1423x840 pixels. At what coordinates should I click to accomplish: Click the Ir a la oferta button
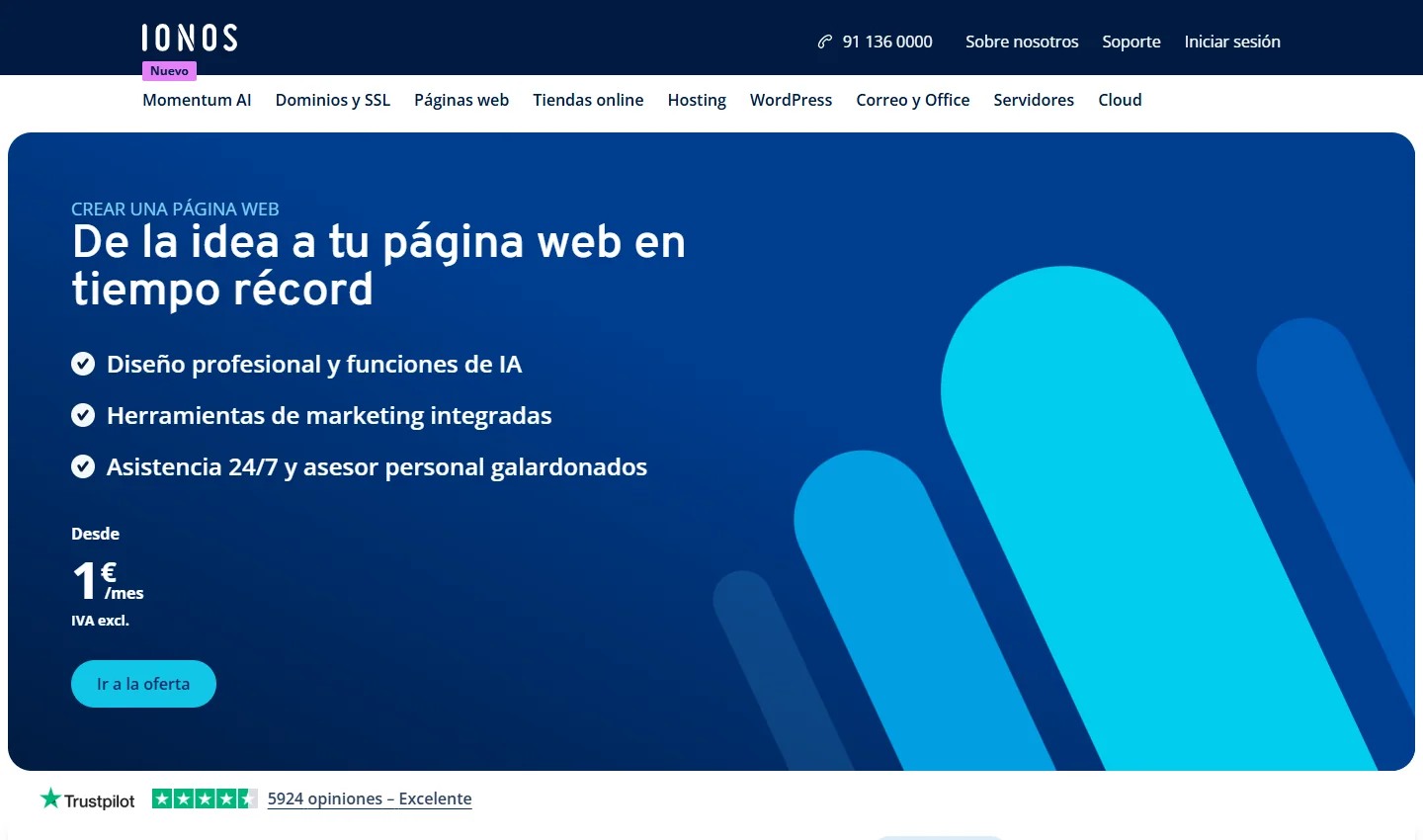click(x=143, y=684)
